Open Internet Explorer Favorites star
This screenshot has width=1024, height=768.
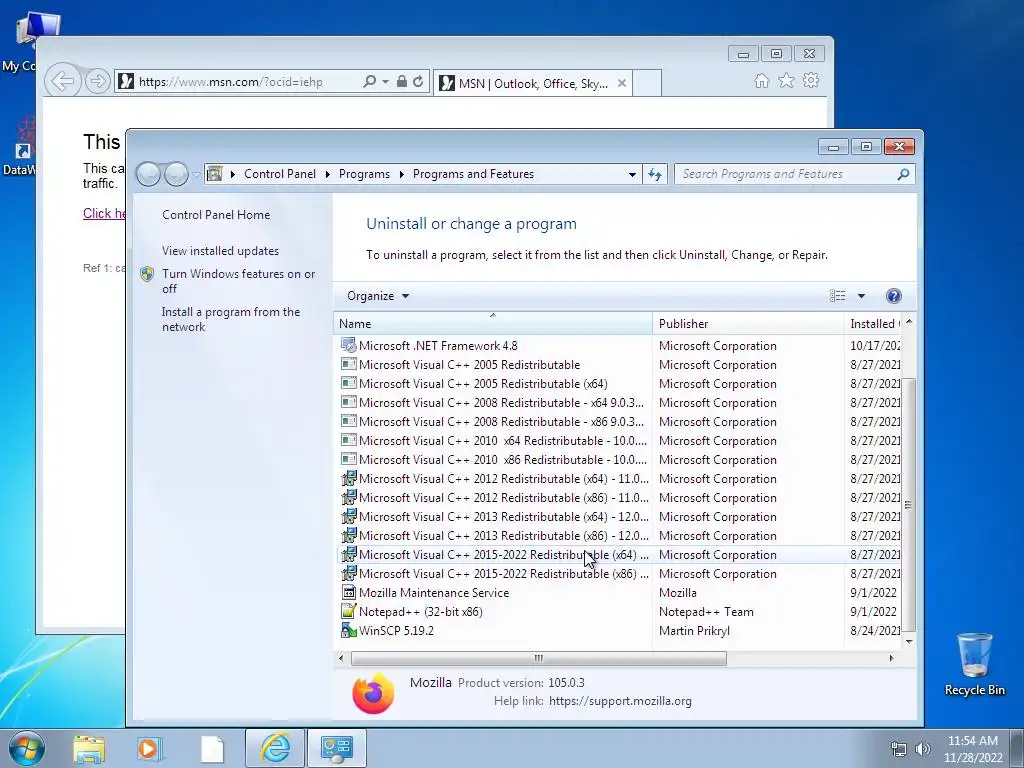click(786, 80)
